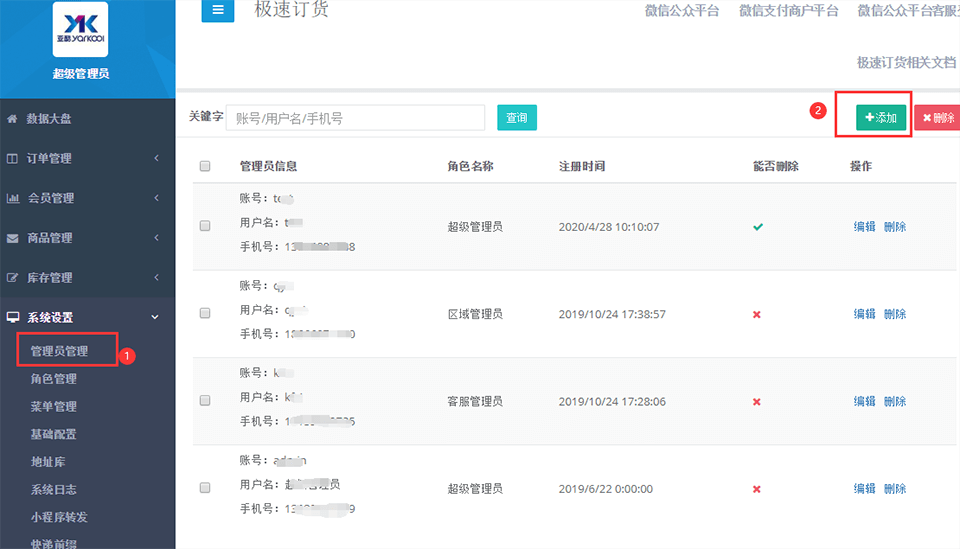Click the red 删除 button in toolbar

(937, 118)
